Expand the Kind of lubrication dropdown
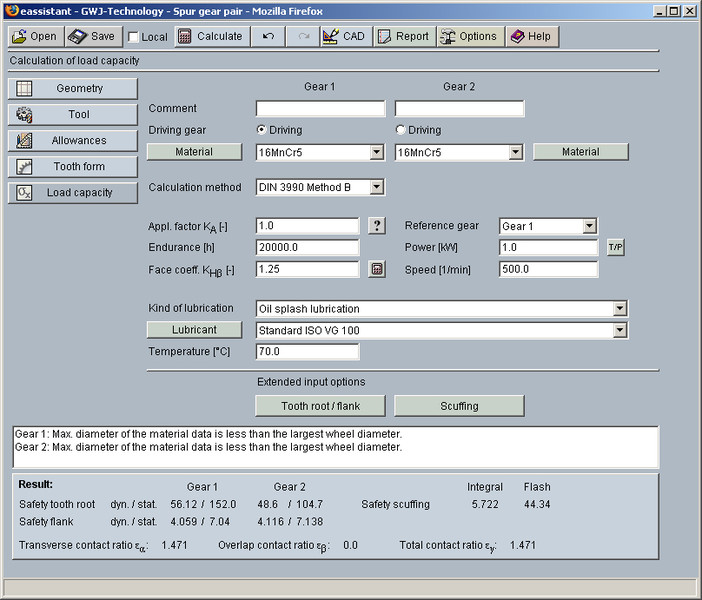702x600 pixels. (x=620, y=309)
